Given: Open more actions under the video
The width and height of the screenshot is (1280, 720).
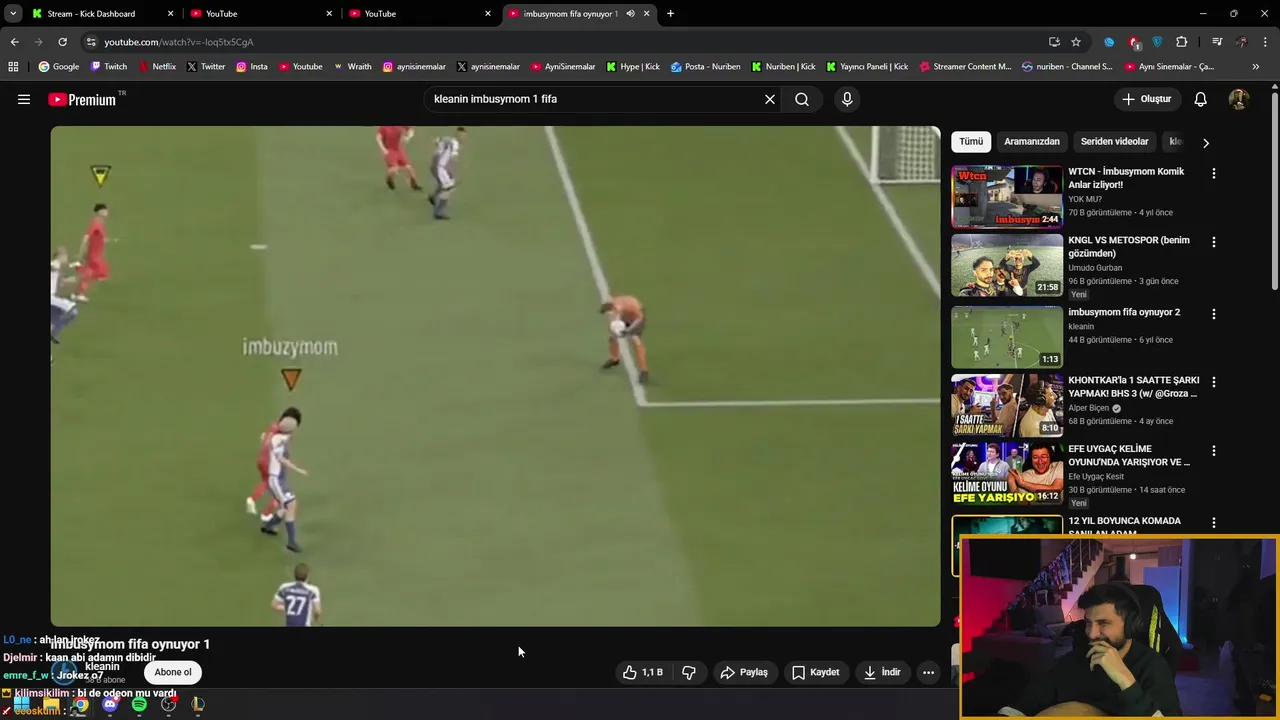Looking at the screenshot, I should [x=928, y=672].
